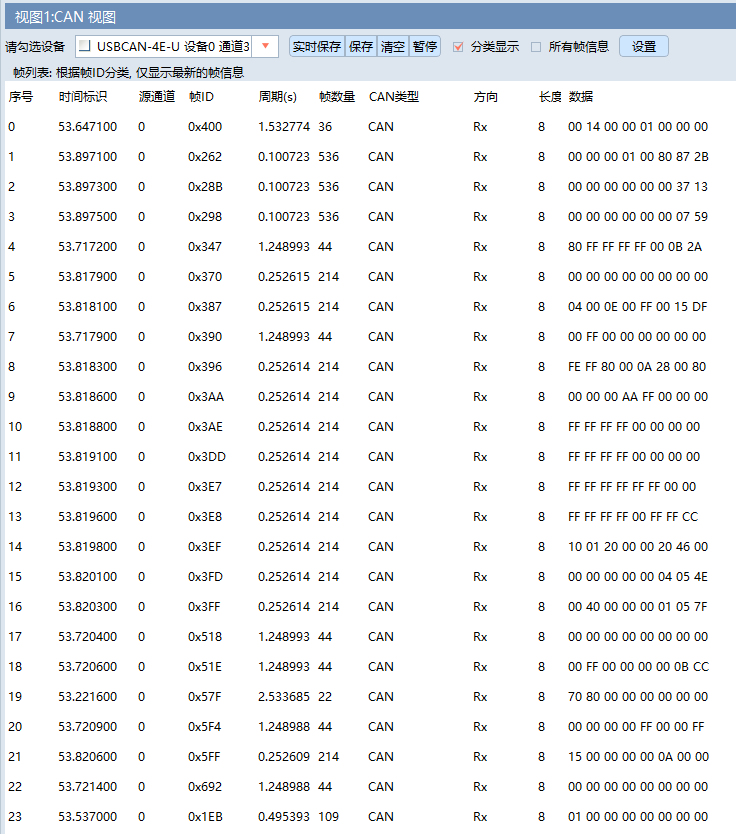The height and width of the screenshot is (834, 736).
Task: Select frame ID 0x347 cell
Action: (205, 247)
